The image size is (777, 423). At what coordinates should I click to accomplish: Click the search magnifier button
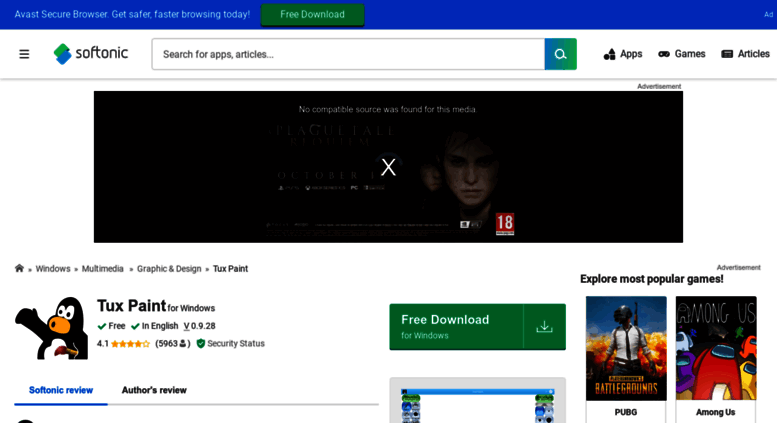tap(560, 54)
